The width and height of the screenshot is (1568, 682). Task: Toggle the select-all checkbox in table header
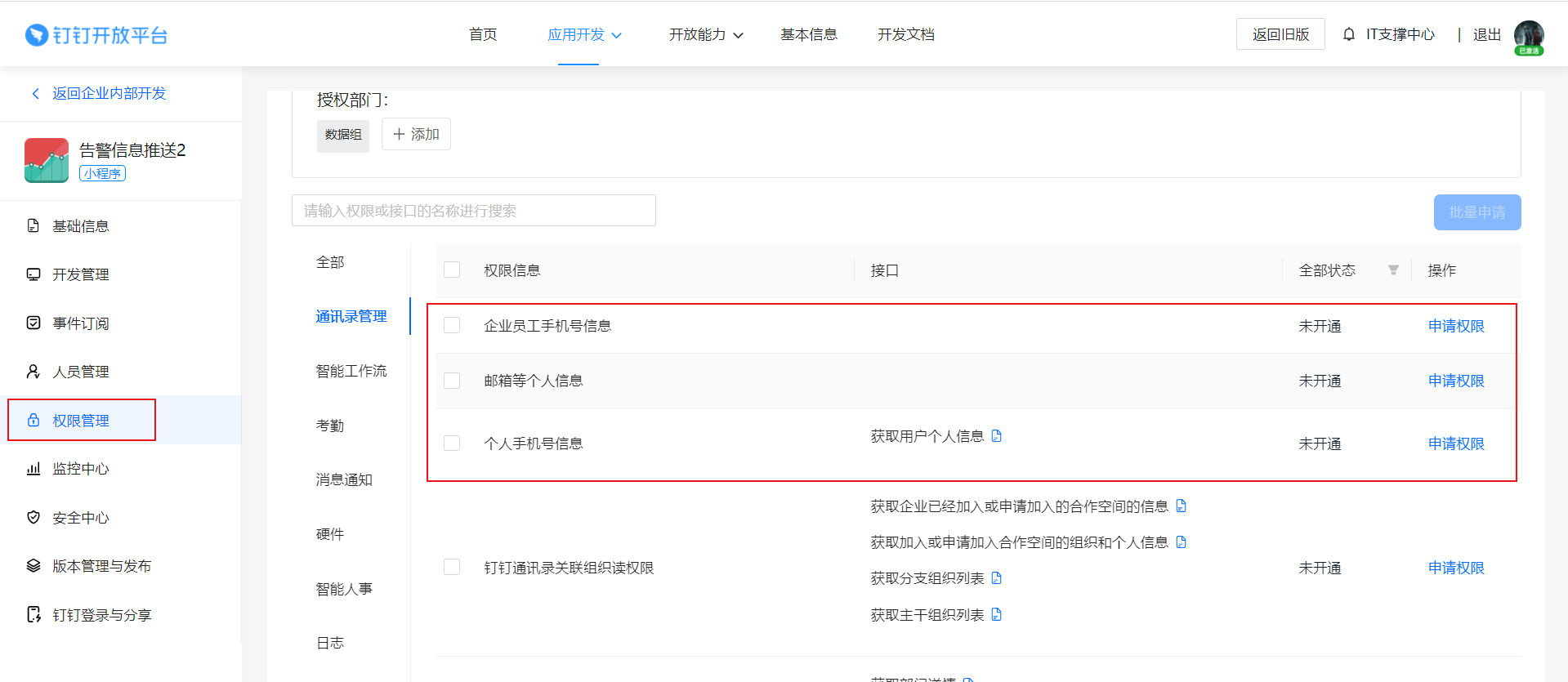pos(452,270)
